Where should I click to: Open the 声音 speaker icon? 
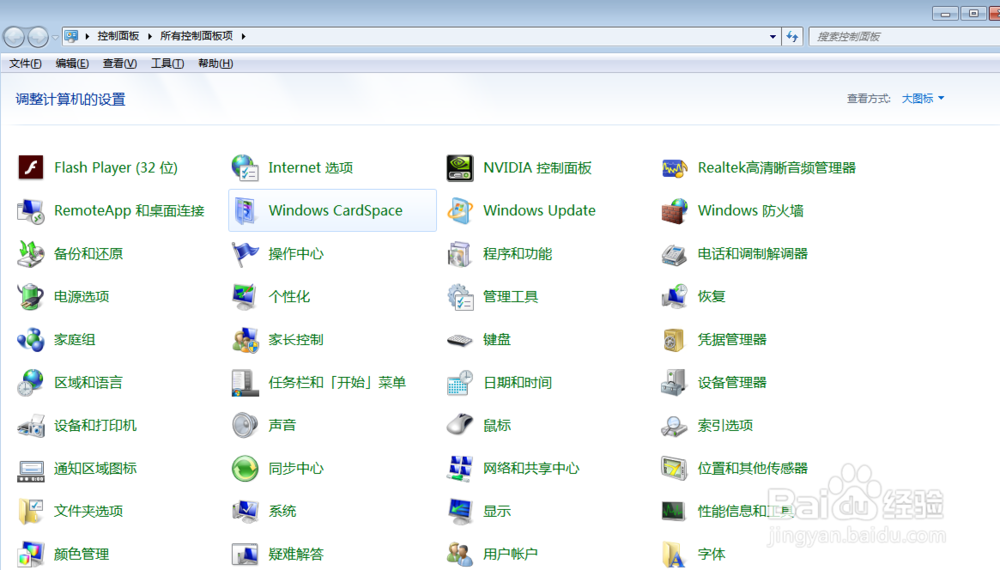point(245,425)
